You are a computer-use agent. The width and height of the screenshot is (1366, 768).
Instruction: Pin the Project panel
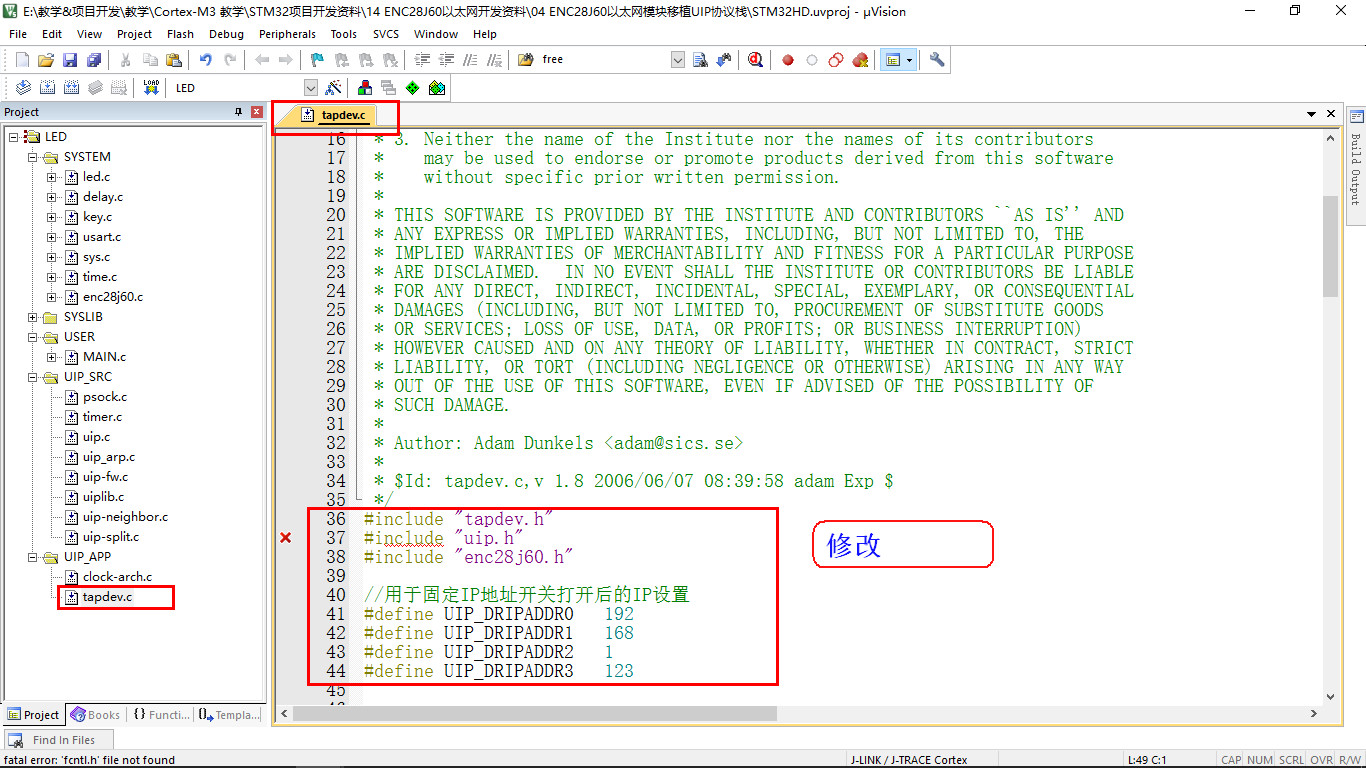click(238, 112)
